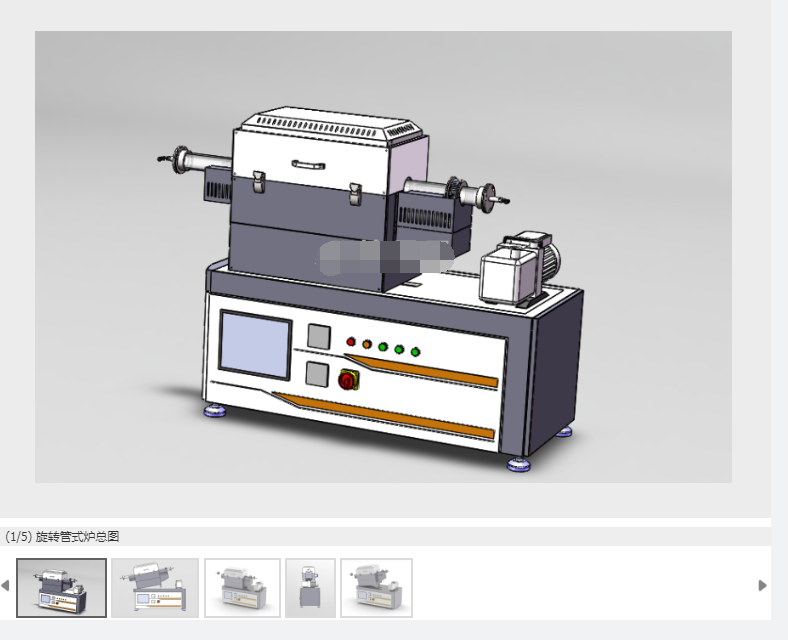Click the next thumbnails arrow
788x640 pixels.
[x=762, y=586]
